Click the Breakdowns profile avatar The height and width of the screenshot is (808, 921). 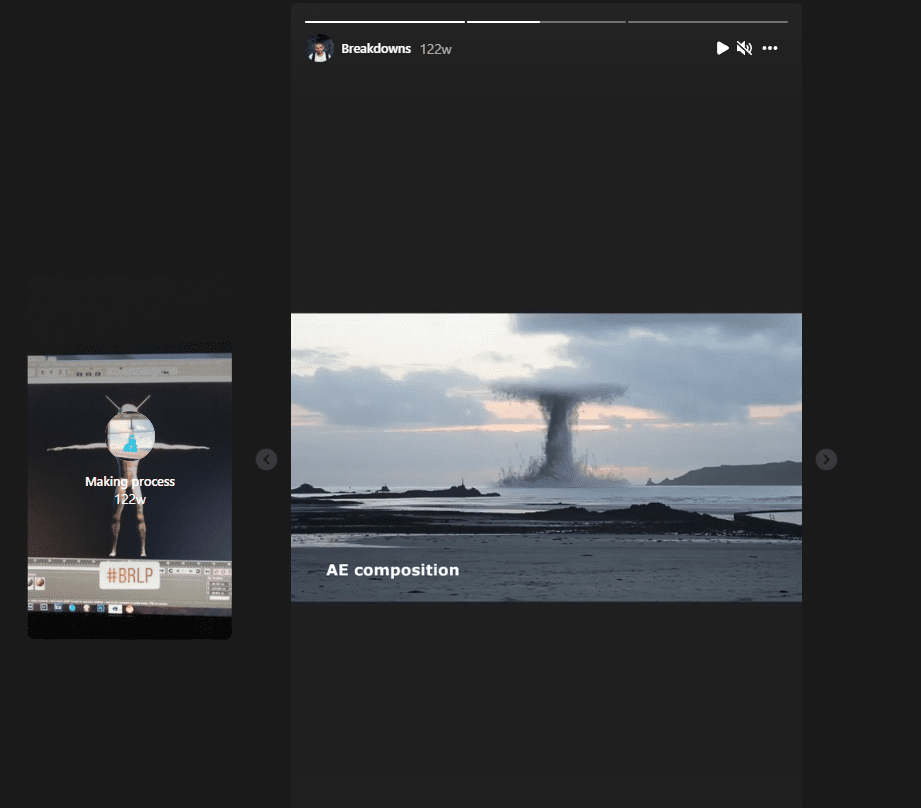tap(319, 48)
